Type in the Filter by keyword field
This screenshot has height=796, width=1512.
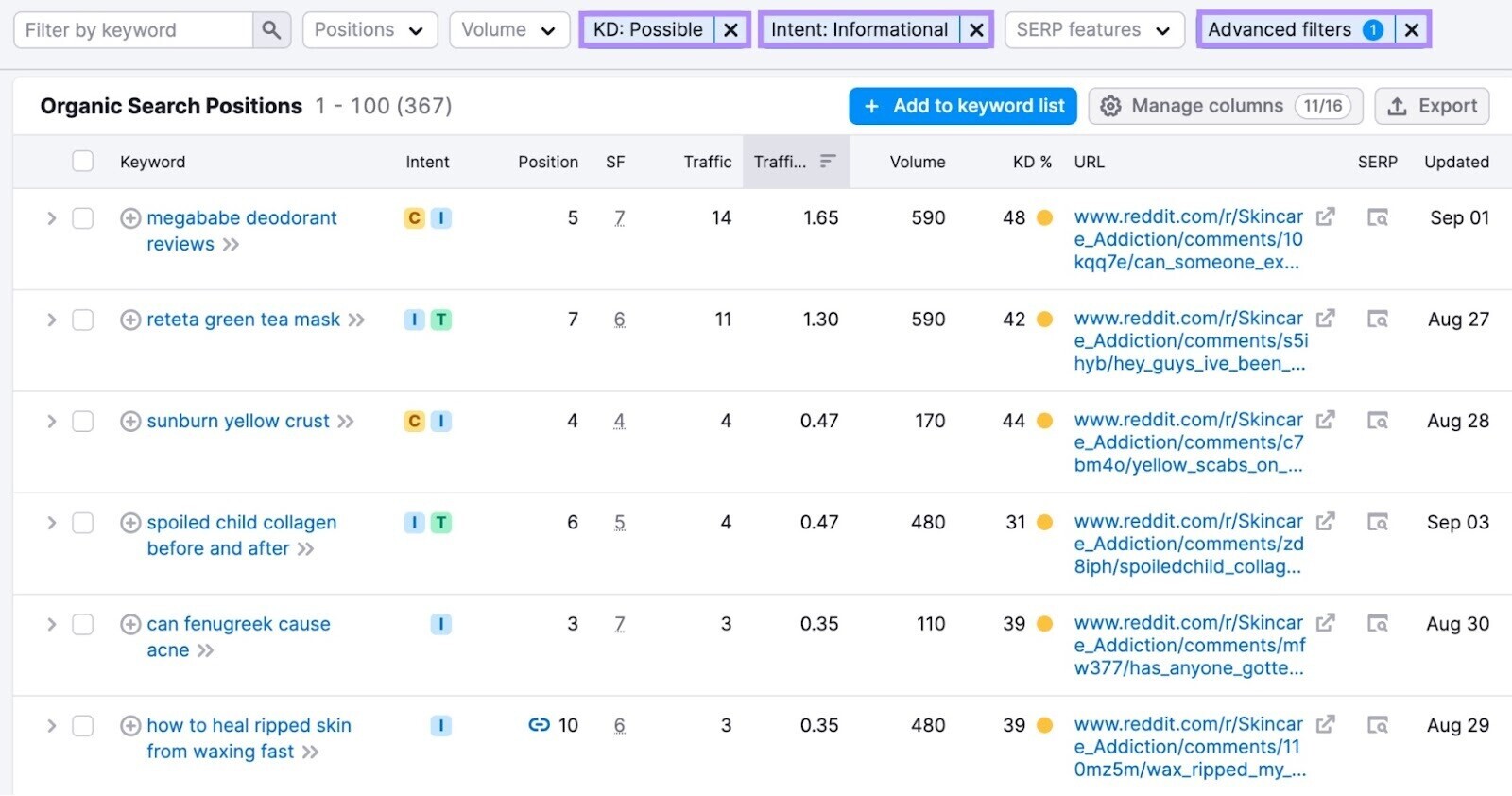[133, 30]
